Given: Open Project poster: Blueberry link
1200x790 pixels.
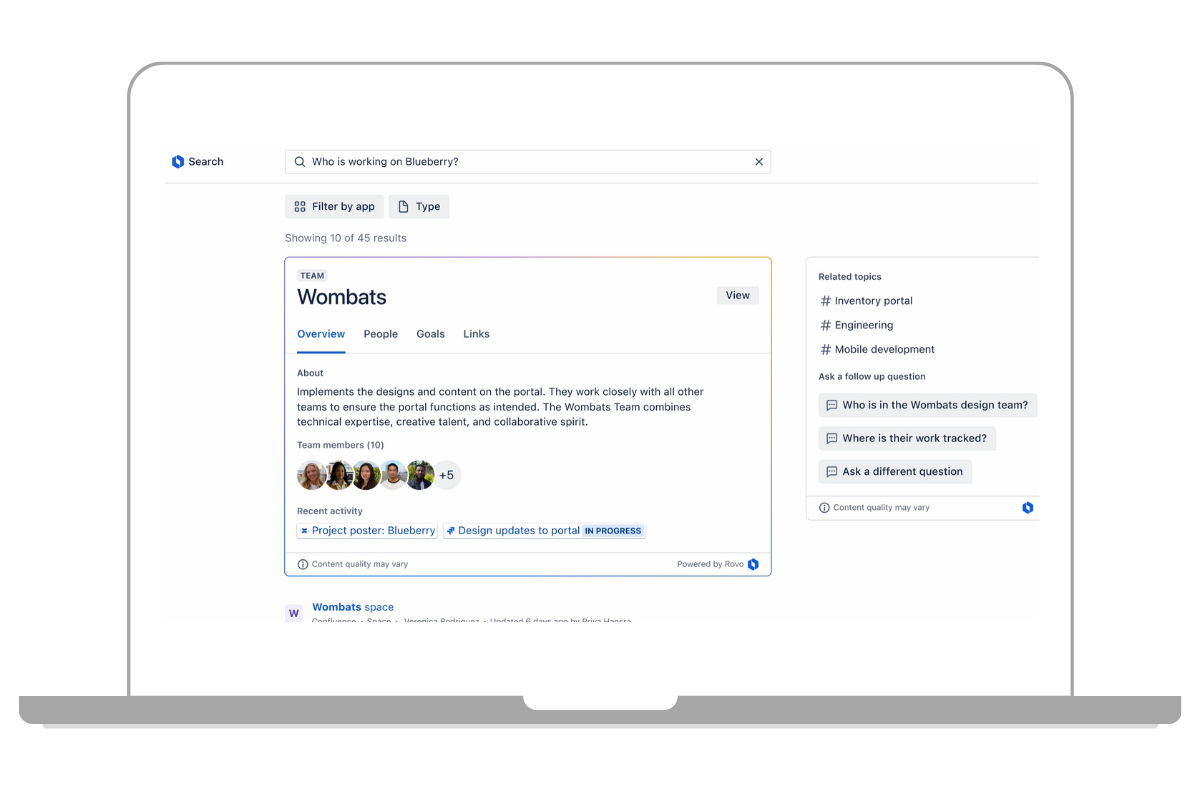Looking at the screenshot, I should (367, 531).
